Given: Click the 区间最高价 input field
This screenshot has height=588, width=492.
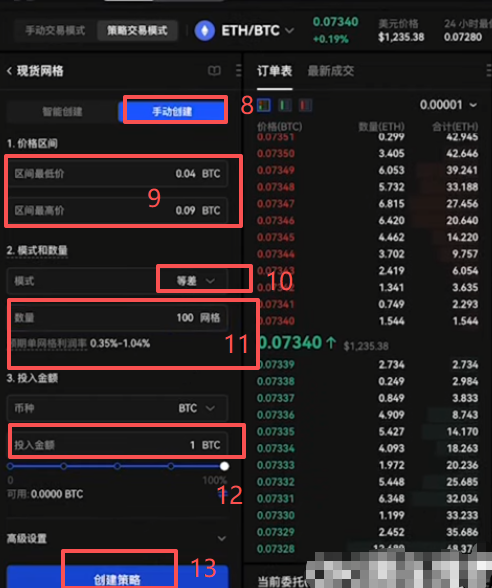Looking at the screenshot, I should 117,210.
